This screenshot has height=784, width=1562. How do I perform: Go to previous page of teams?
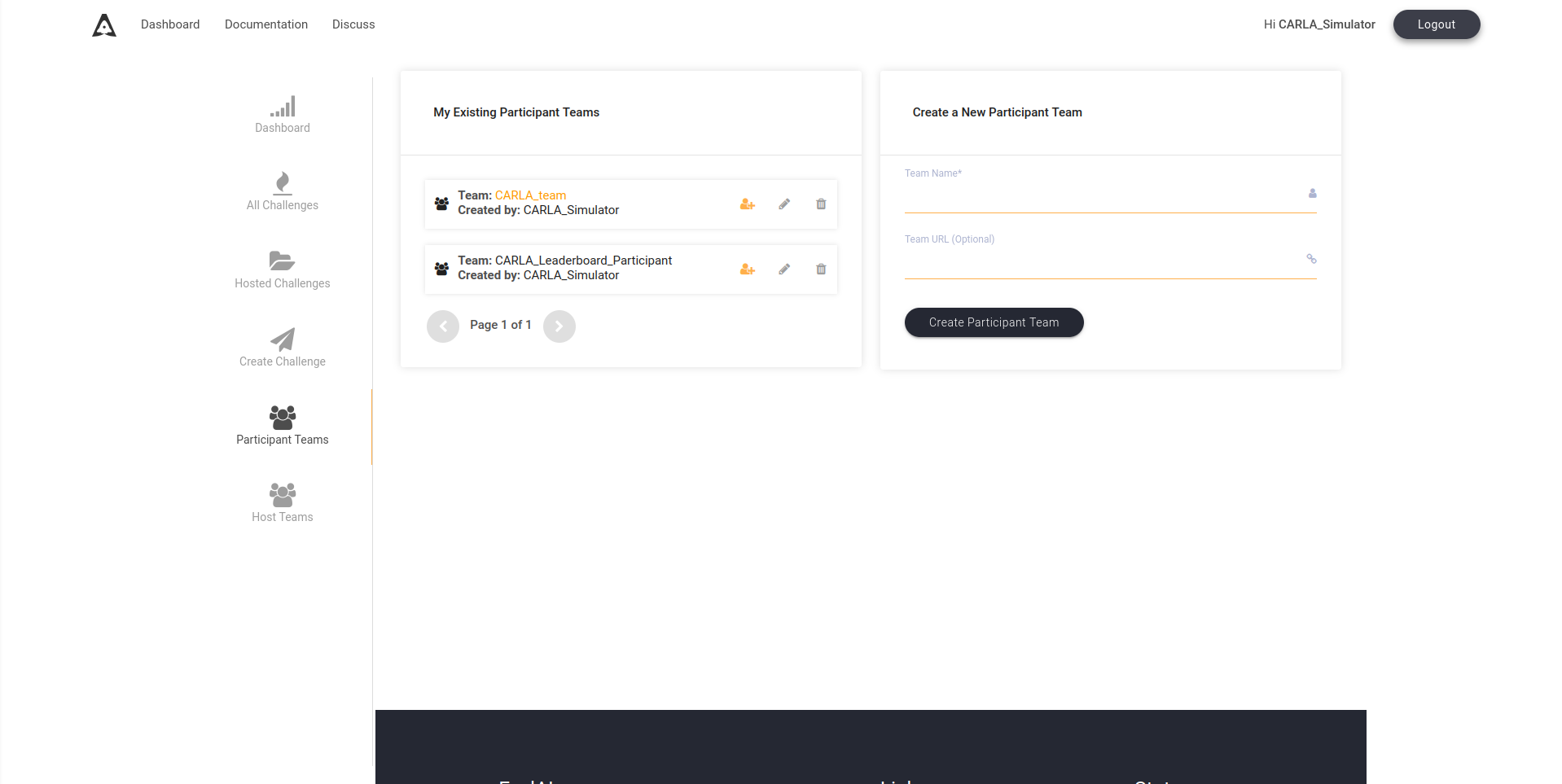pos(443,326)
